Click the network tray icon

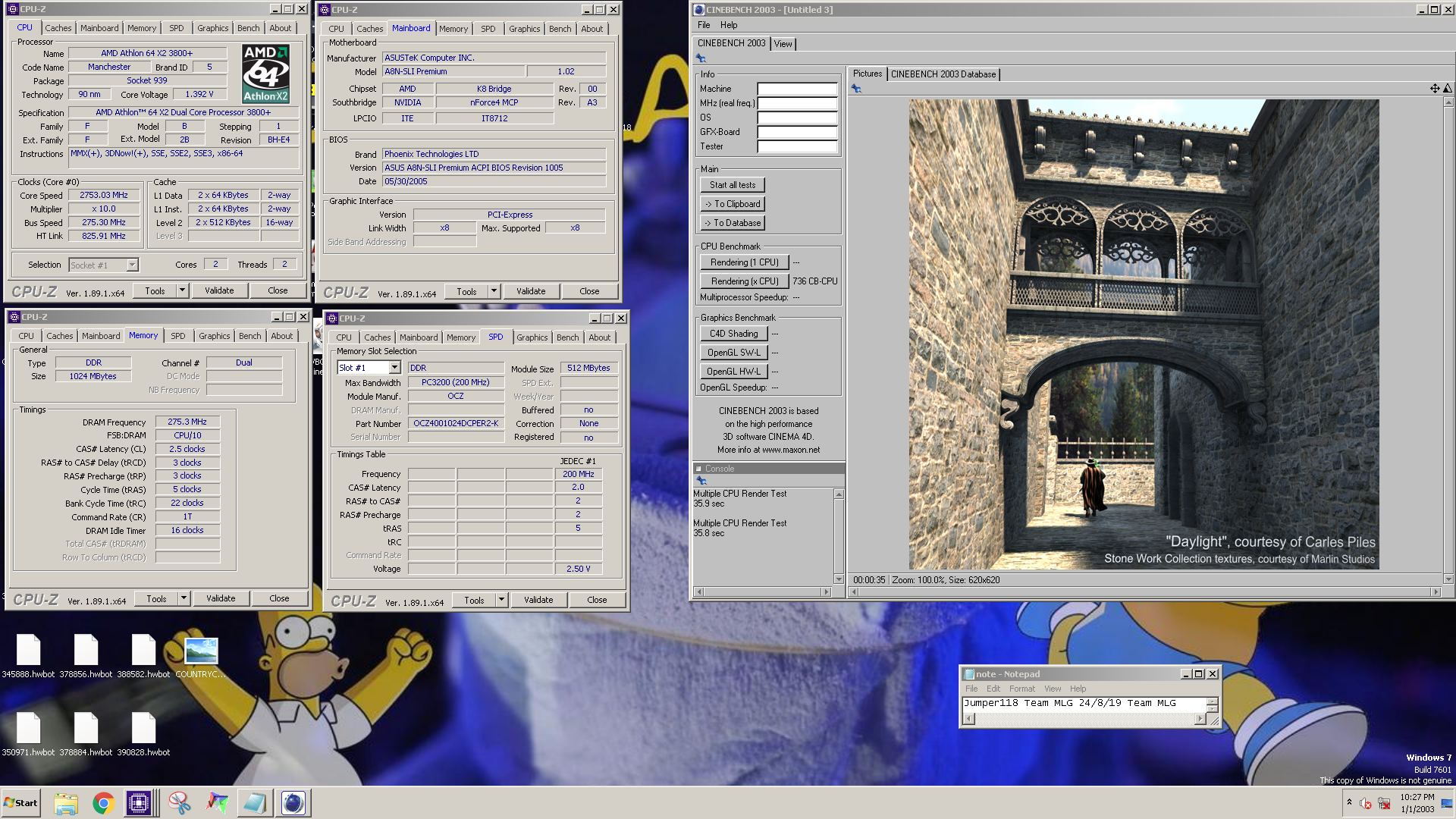click(1384, 803)
